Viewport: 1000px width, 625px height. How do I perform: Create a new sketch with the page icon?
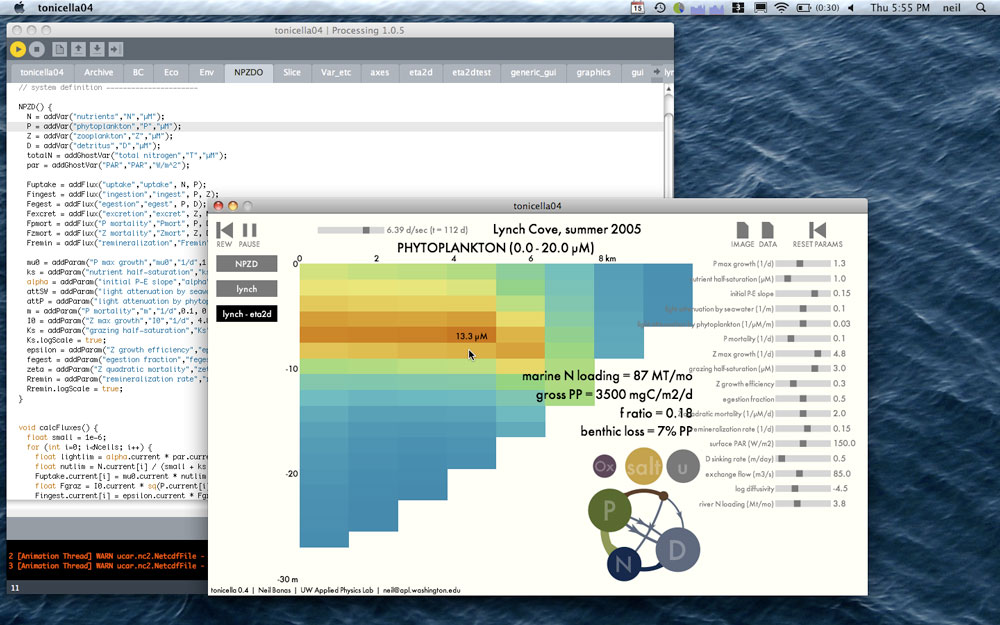point(59,49)
